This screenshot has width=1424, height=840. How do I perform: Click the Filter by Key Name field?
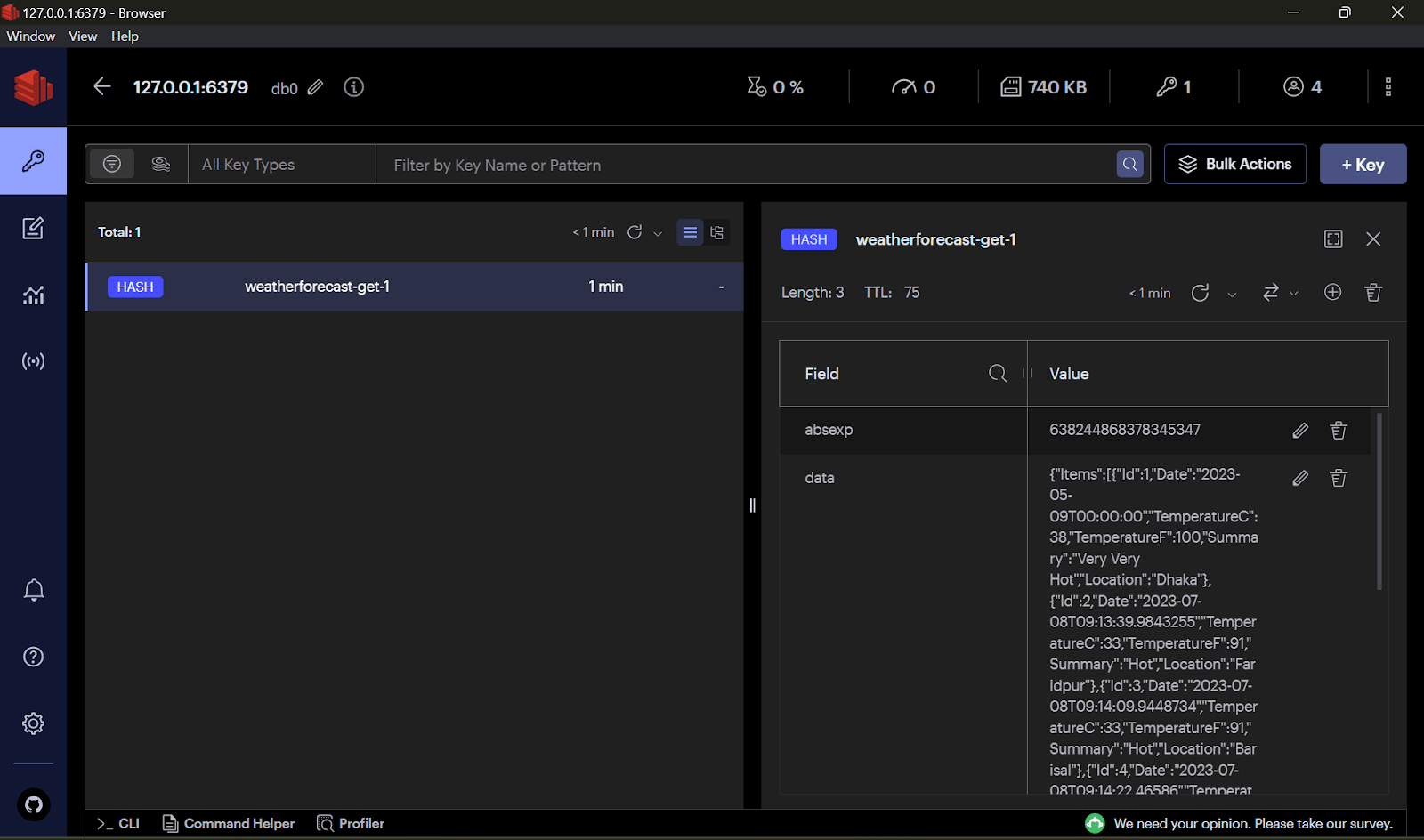746,165
